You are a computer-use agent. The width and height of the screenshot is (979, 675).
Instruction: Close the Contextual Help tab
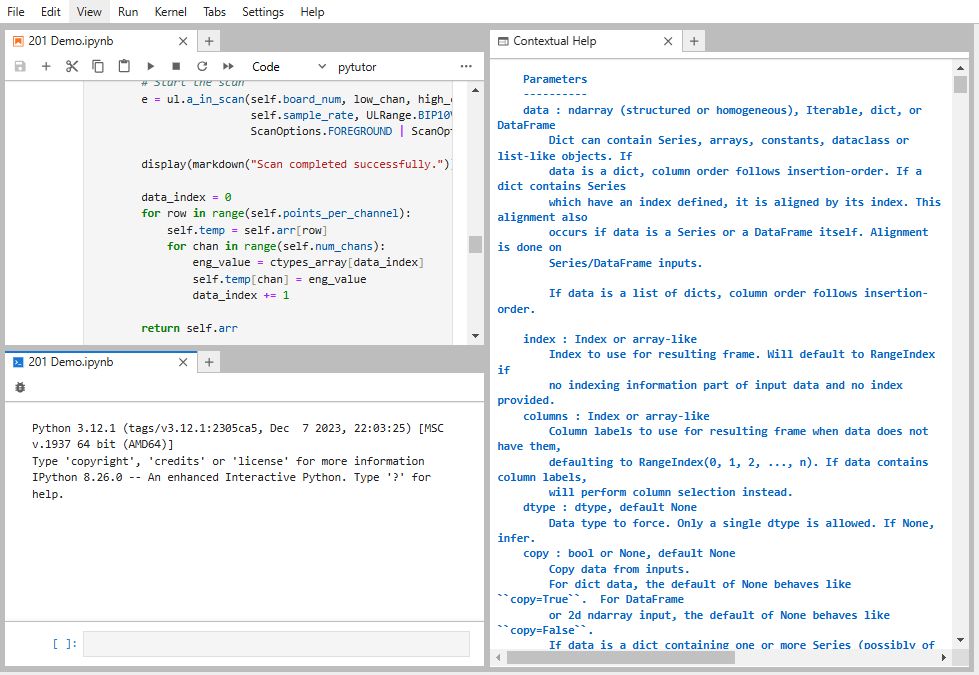pos(668,41)
